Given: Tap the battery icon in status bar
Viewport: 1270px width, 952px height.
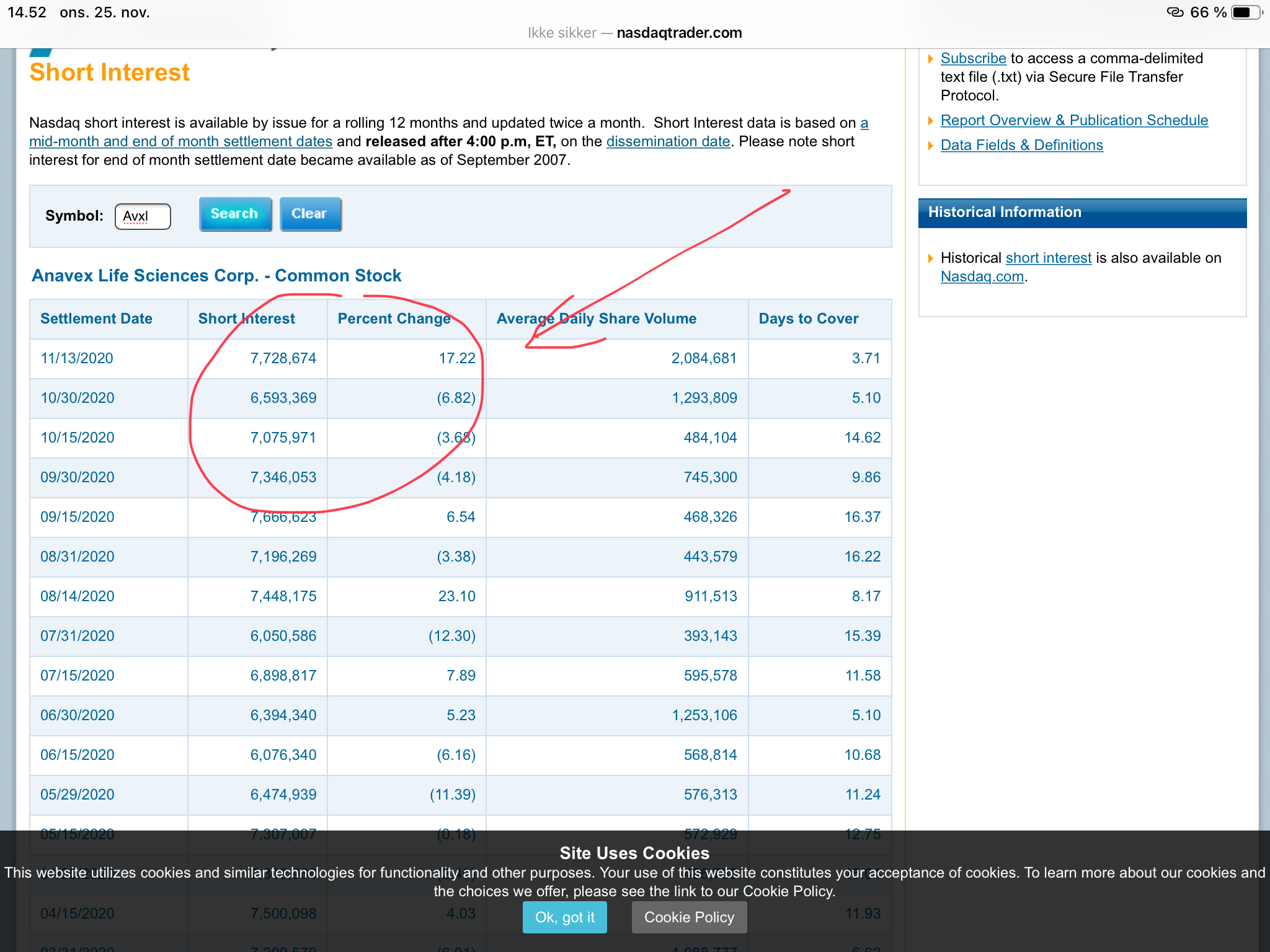Looking at the screenshot, I should tap(1246, 12).
